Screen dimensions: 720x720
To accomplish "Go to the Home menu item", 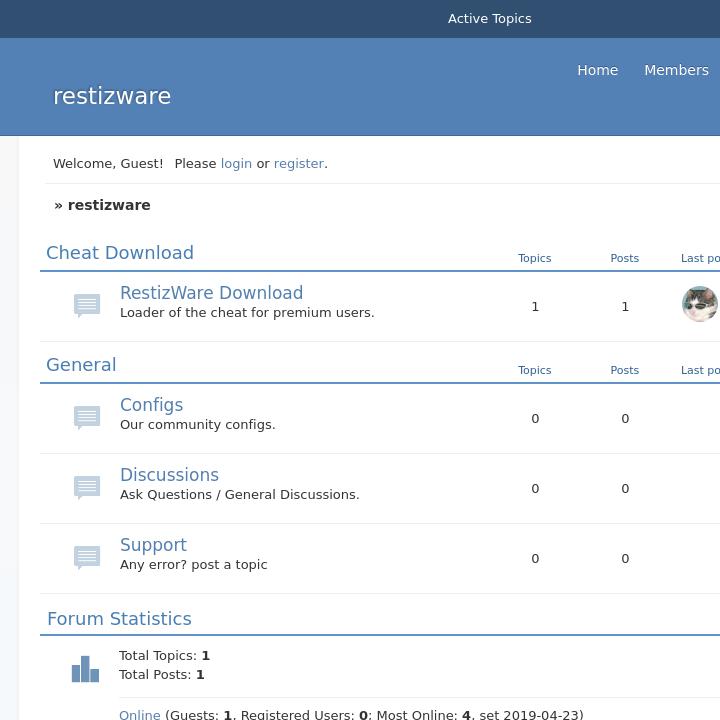I will [597, 70].
